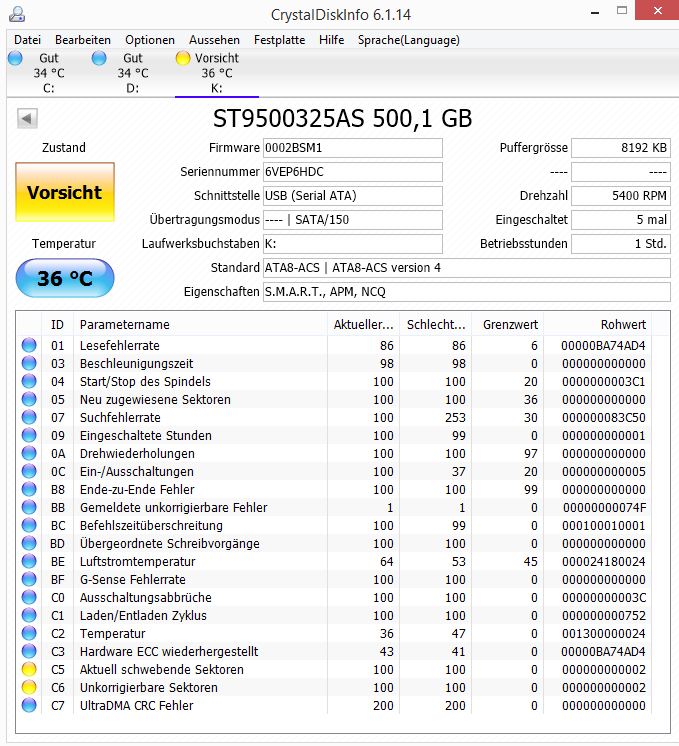The height and width of the screenshot is (746, 679).
Task: Click status icon of UltraDMA CRC Fehler row
Action: click(x=29, y=706)
